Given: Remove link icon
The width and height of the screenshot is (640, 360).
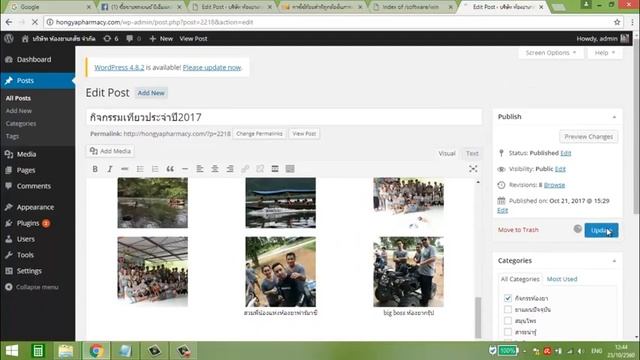Looking at the screenshot, I should point(260,169).
